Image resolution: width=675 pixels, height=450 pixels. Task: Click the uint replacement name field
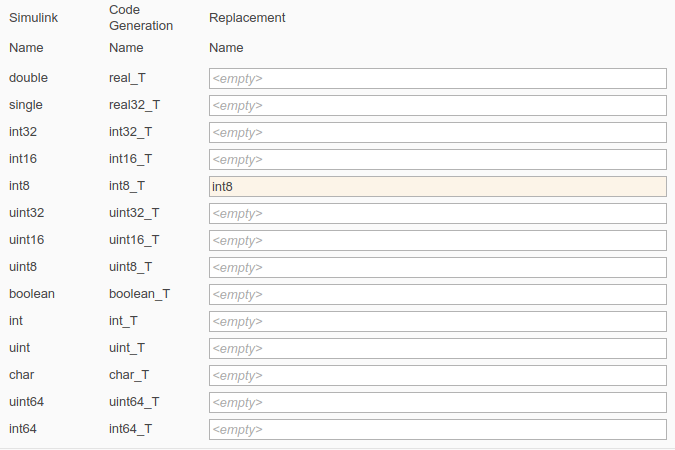tap(437, 348)
